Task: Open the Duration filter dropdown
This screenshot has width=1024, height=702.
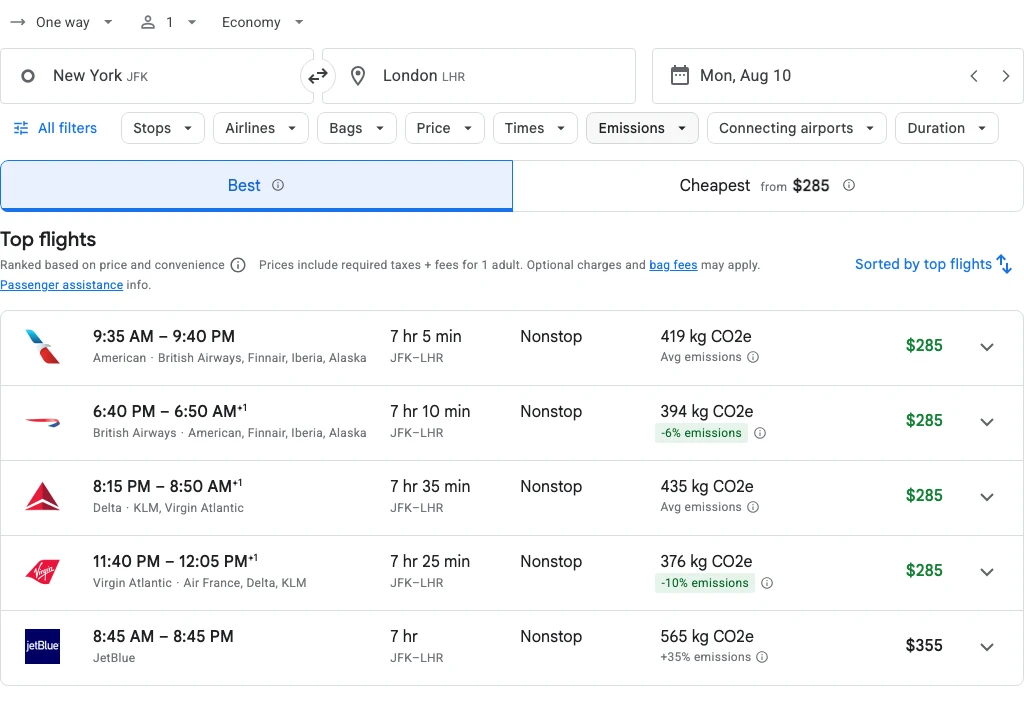Action: coord(946,128)
